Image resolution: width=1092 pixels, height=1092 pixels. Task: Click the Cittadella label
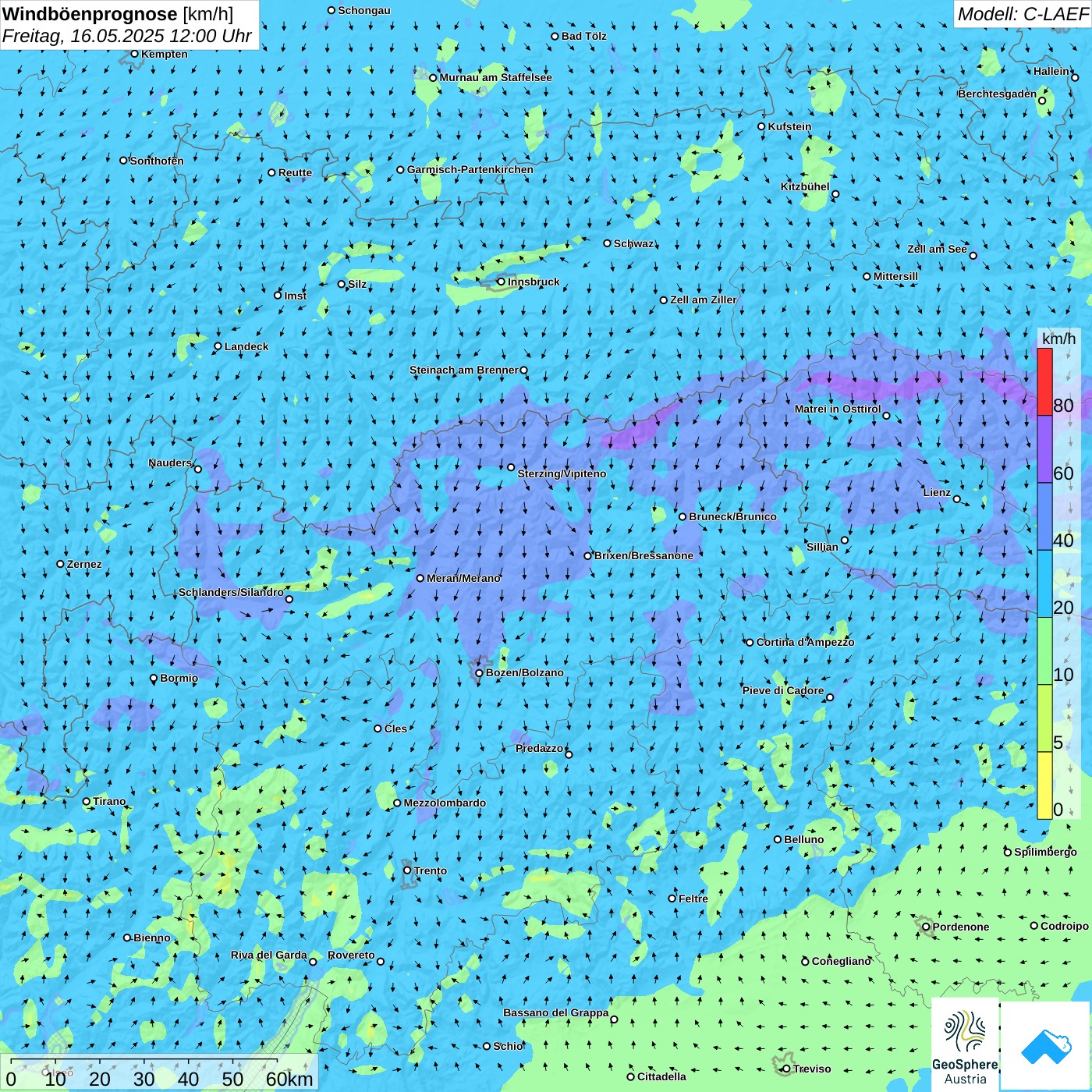tap(661, 1076)
